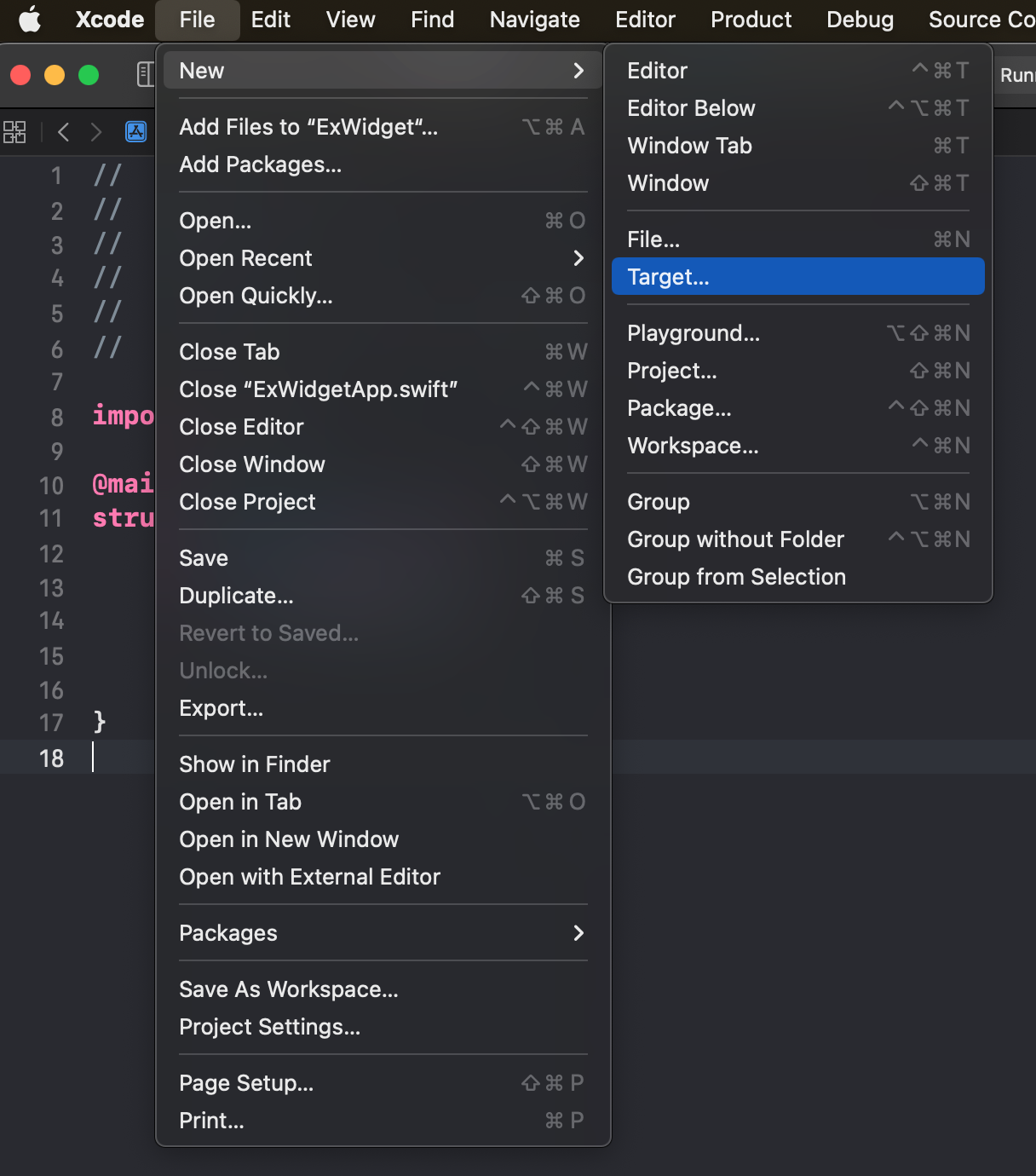Image resolution: width=1036 pixels, height=1176 pixels.
Task: Select Group without Folder
Action: click(x=798, y=539)
